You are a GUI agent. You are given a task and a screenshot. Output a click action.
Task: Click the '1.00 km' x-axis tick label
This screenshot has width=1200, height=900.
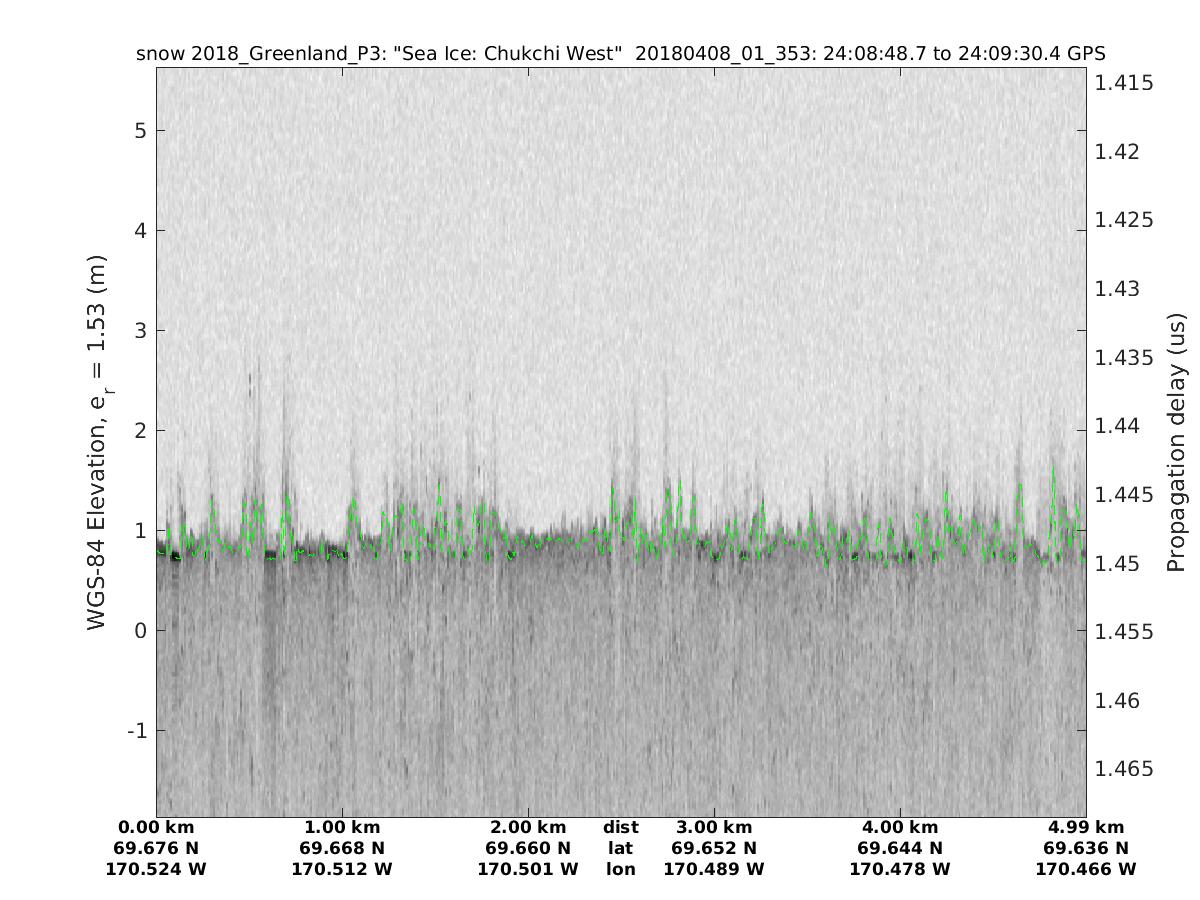coord(342,827)
